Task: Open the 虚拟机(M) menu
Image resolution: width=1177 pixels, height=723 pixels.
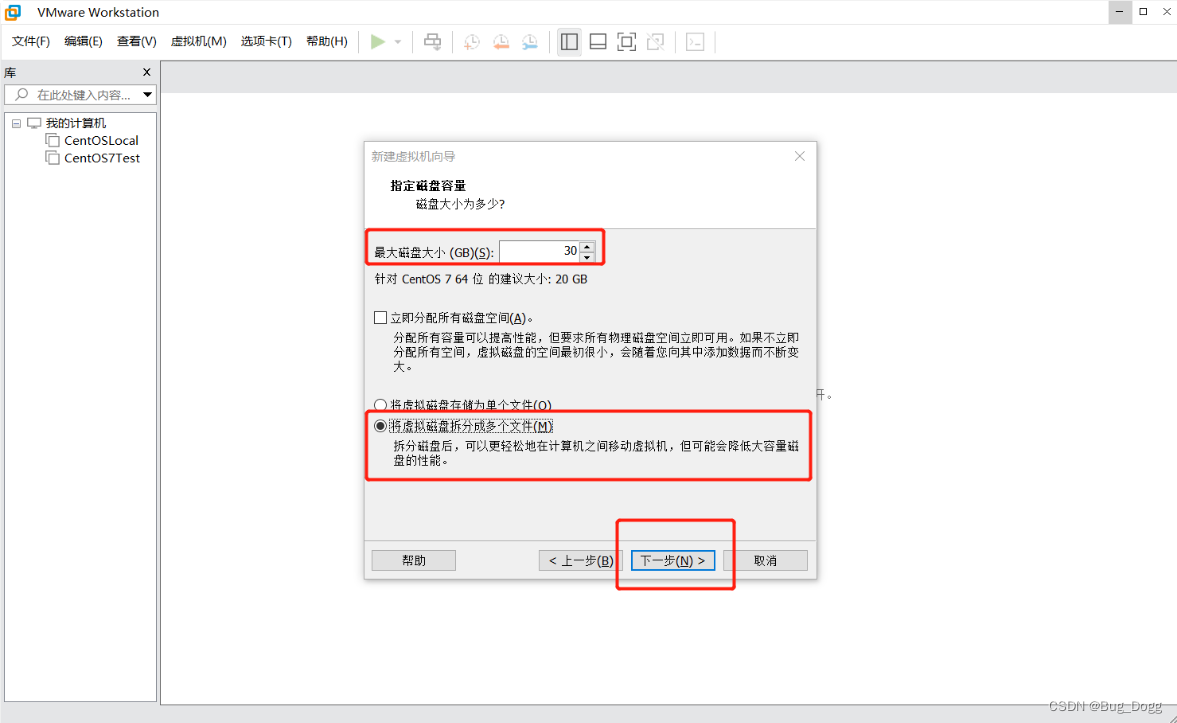Action: click(x=198, y=41)
